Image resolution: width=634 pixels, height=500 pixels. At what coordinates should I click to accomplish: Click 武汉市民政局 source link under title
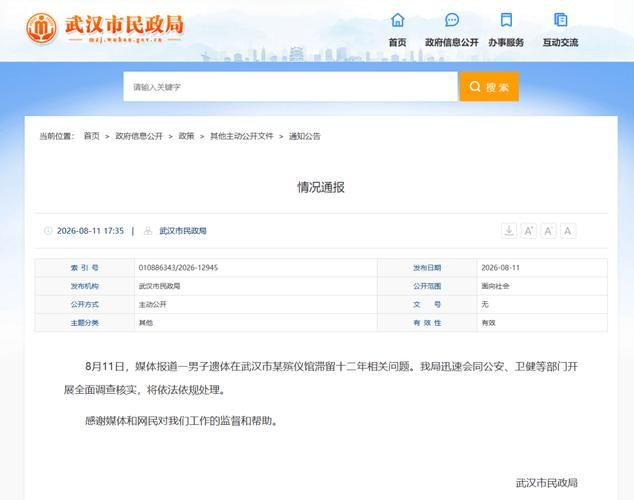[183, 231]
